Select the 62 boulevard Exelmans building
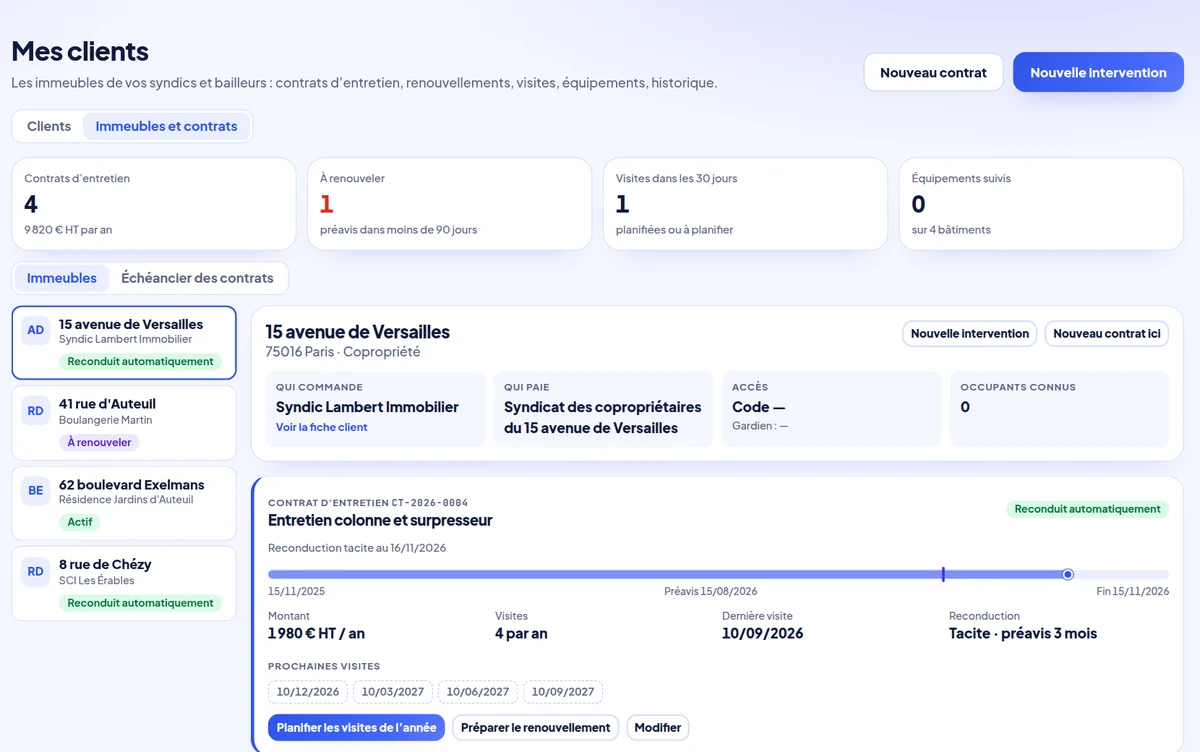Screen dimensions: 1200x752 tap(124, 503)
